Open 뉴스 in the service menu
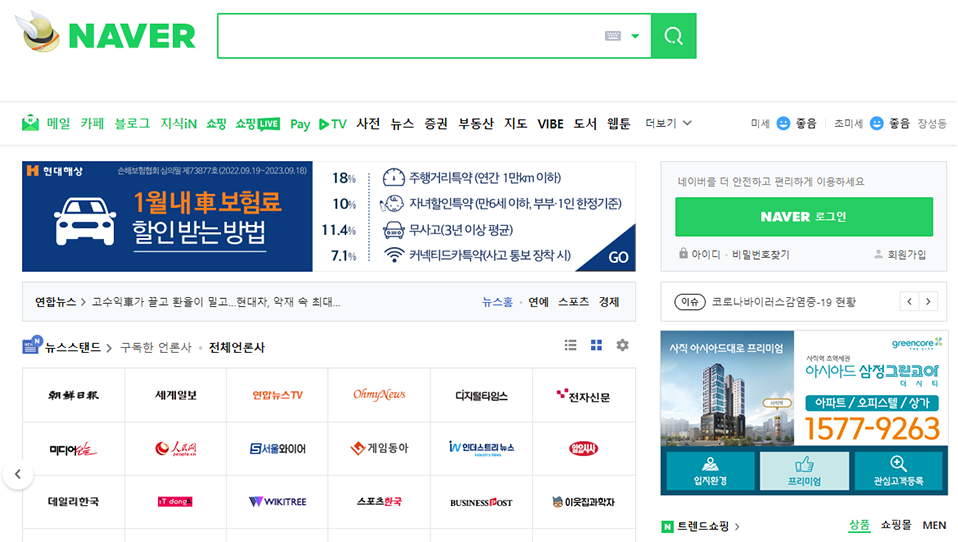Viewport: 958px width, 542px height. (402, 123)
